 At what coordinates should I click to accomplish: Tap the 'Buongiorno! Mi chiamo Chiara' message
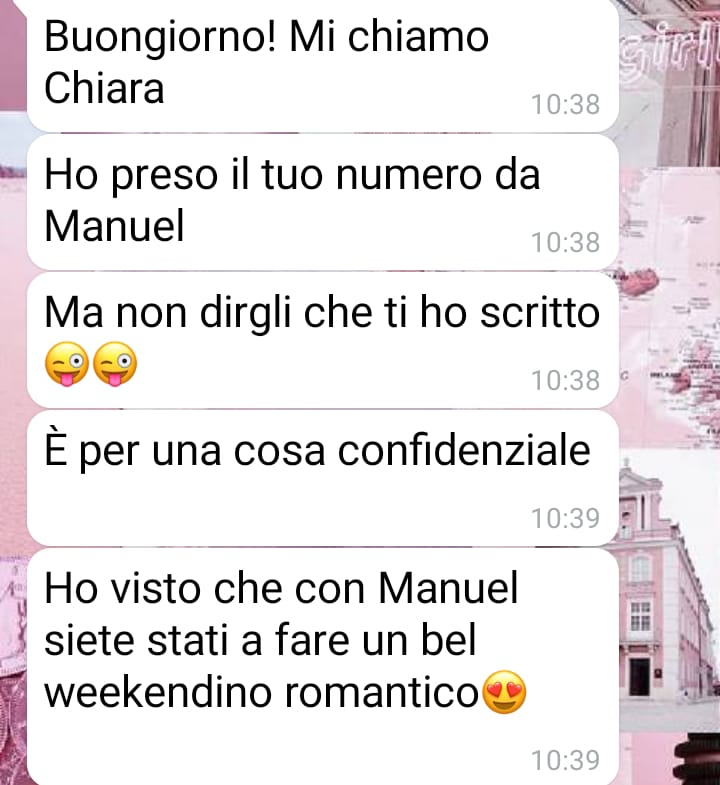323,65
